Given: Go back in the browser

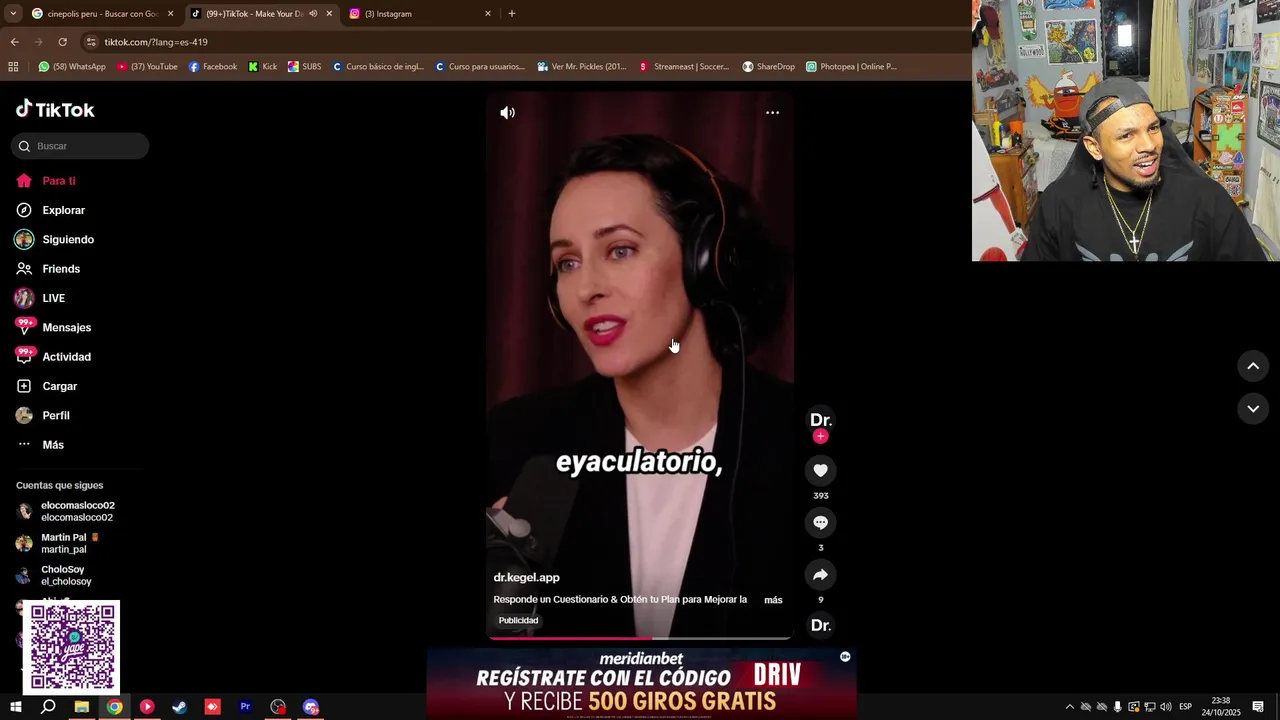Looking at the screenshot, I should (x=14, y=42).
